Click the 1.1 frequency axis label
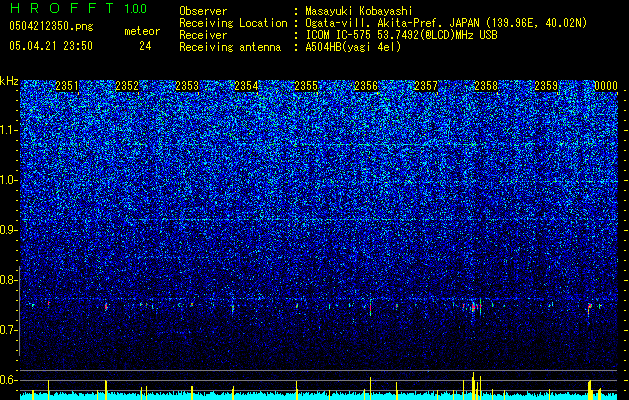Screen dimensions: 629x400 pos(8,130)
